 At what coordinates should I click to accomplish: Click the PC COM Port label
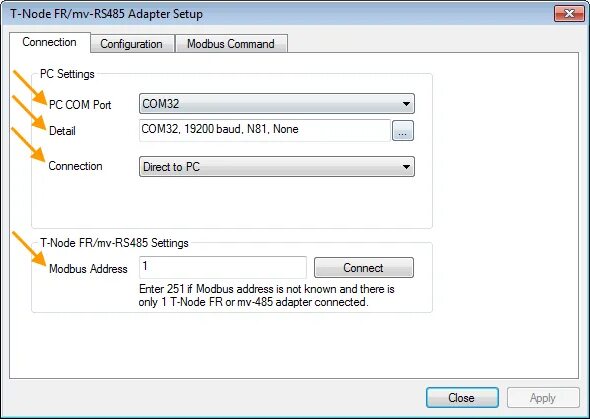[80, 105]
